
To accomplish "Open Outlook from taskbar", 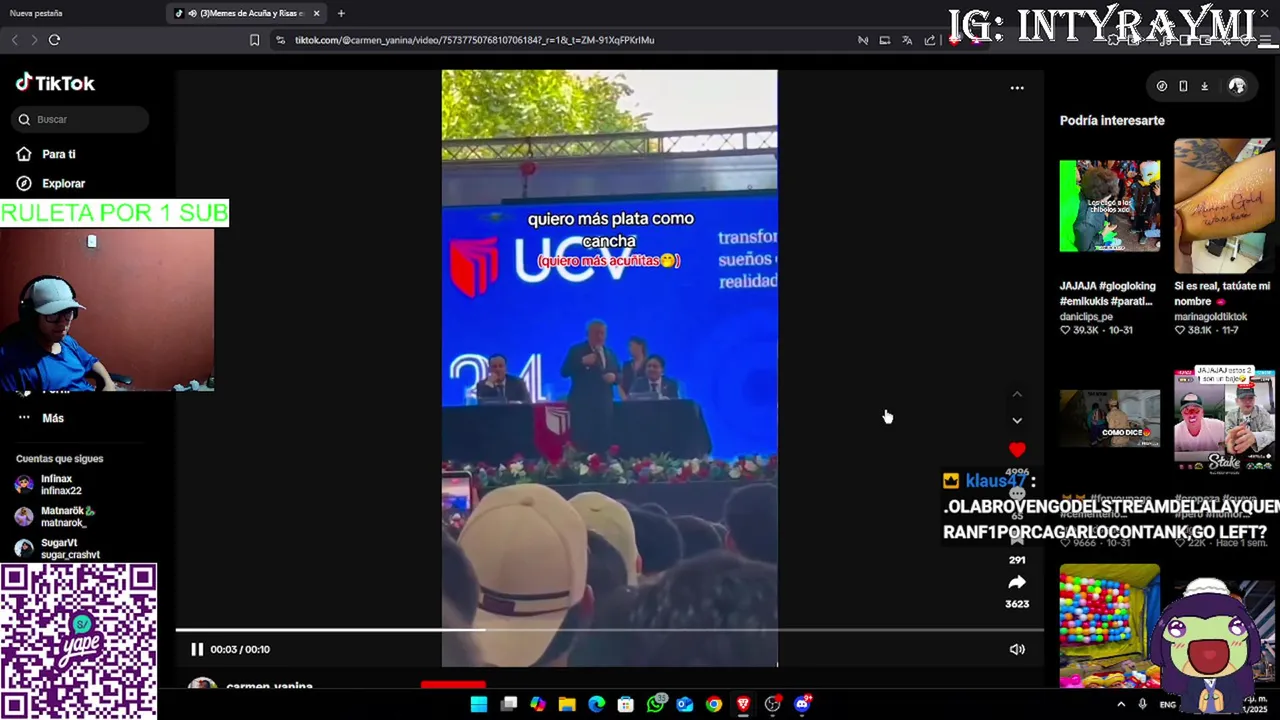I will (x=684, y=704).
